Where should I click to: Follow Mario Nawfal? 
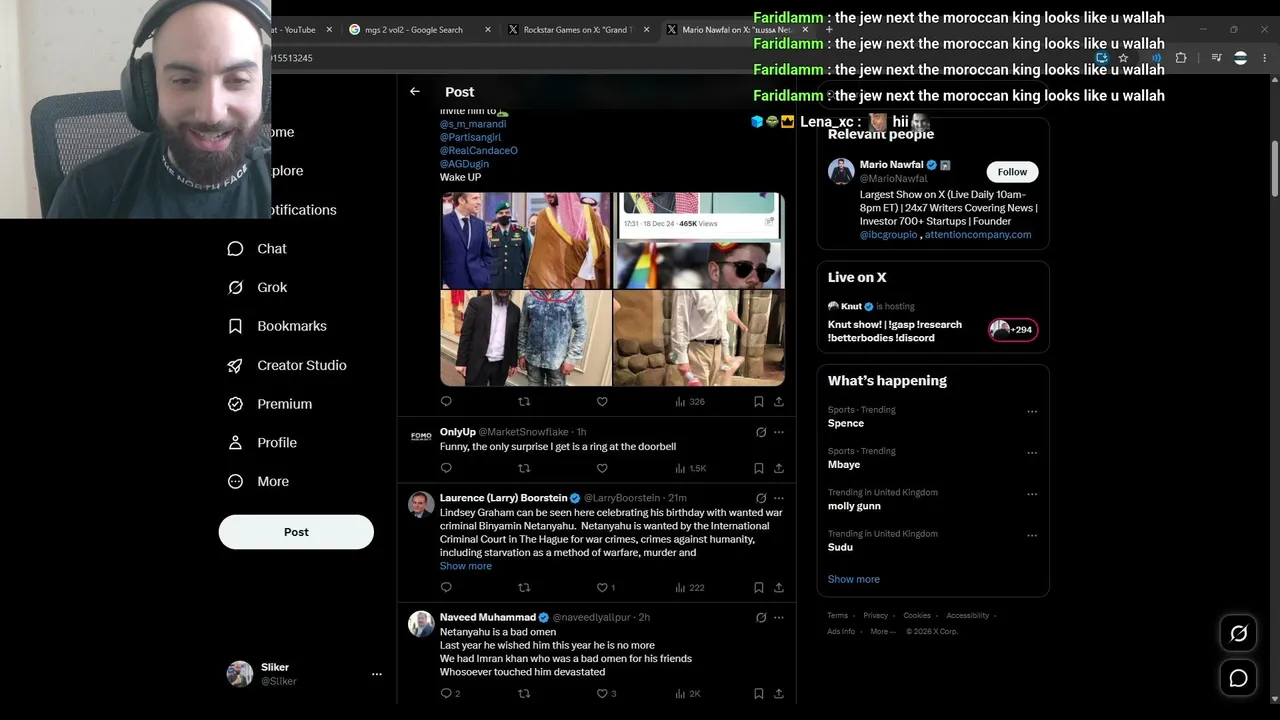tap(1012, 172)
